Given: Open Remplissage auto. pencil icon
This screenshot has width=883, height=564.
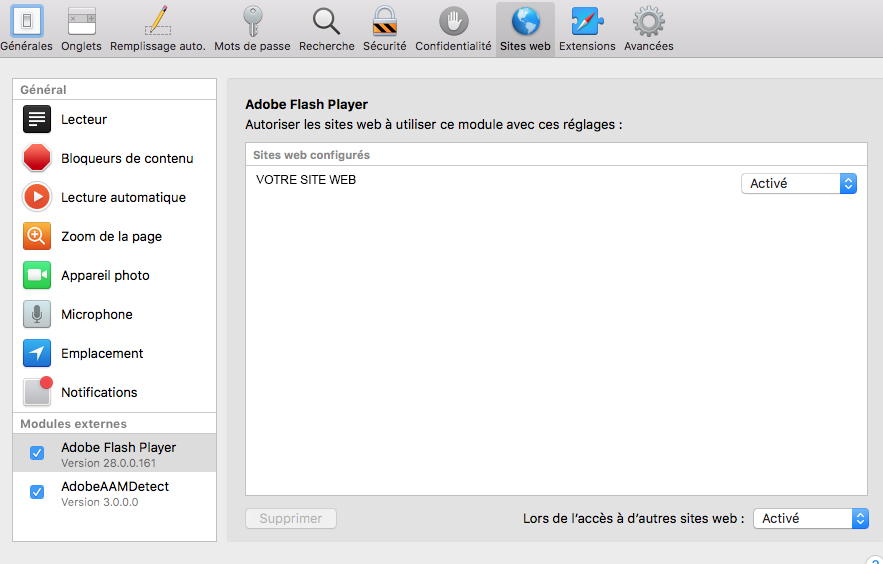Looking at the screenshot, I should point(158,21).
